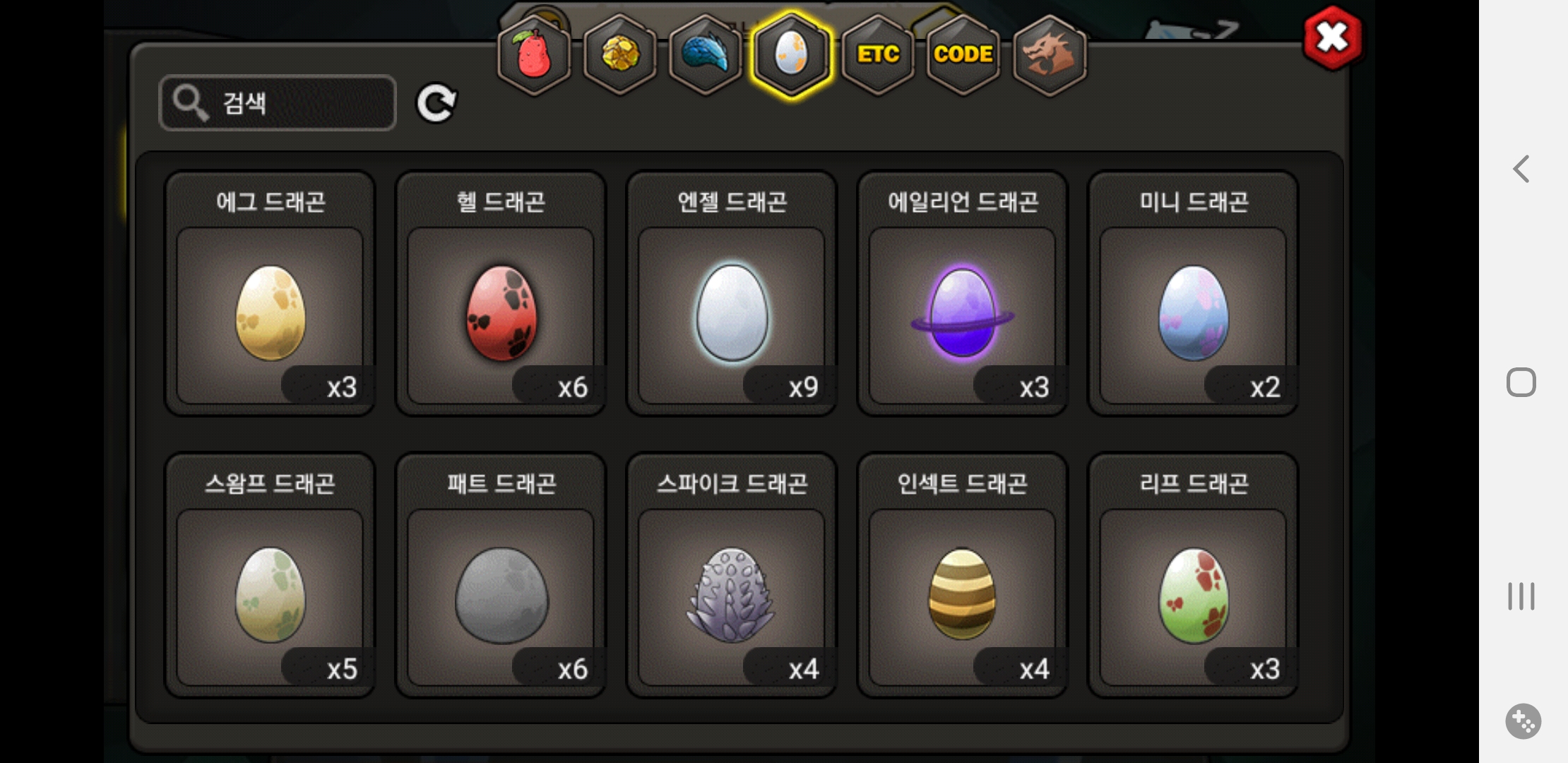Select the dragon egg category tab

click(791, 55)
